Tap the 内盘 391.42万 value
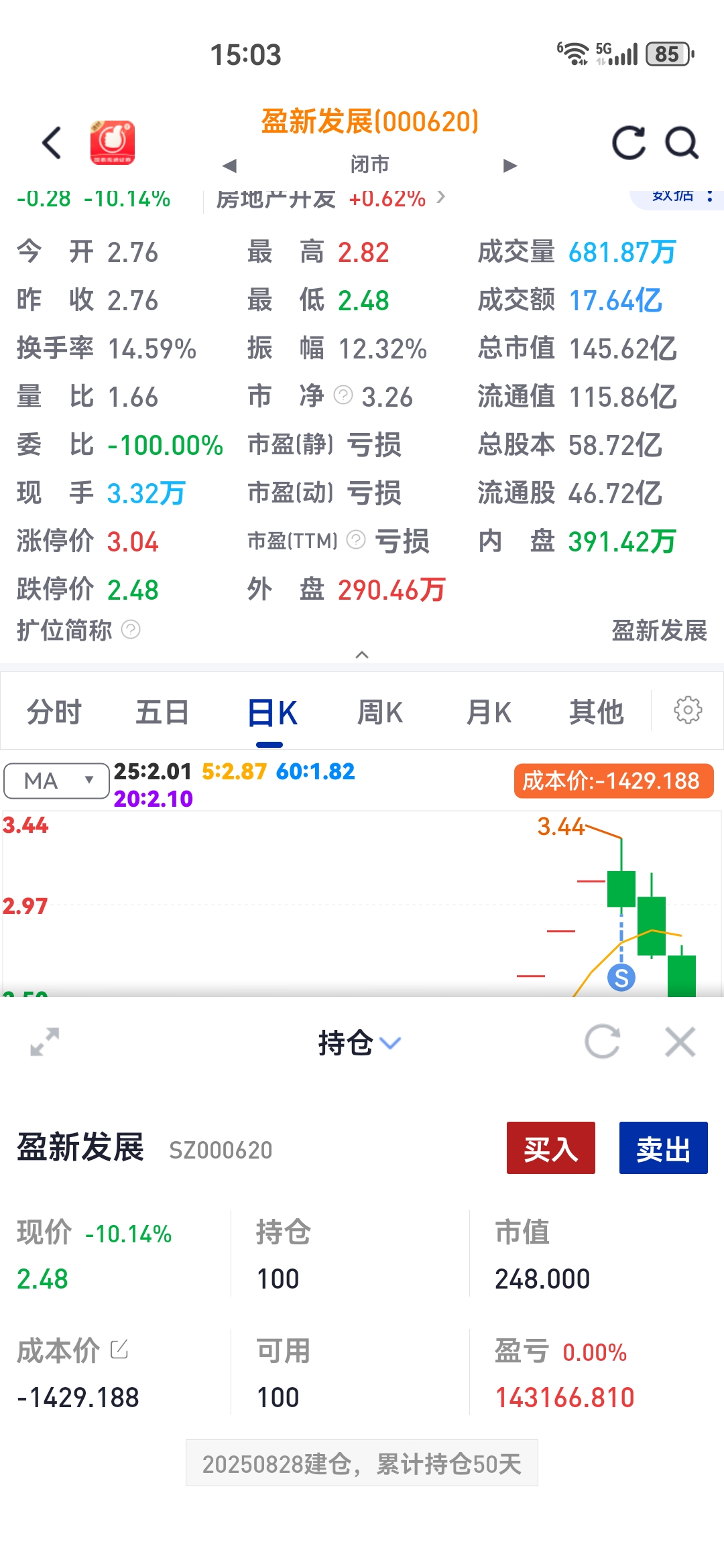Viewport: 724px width, 1568px height. pos(622,541)
